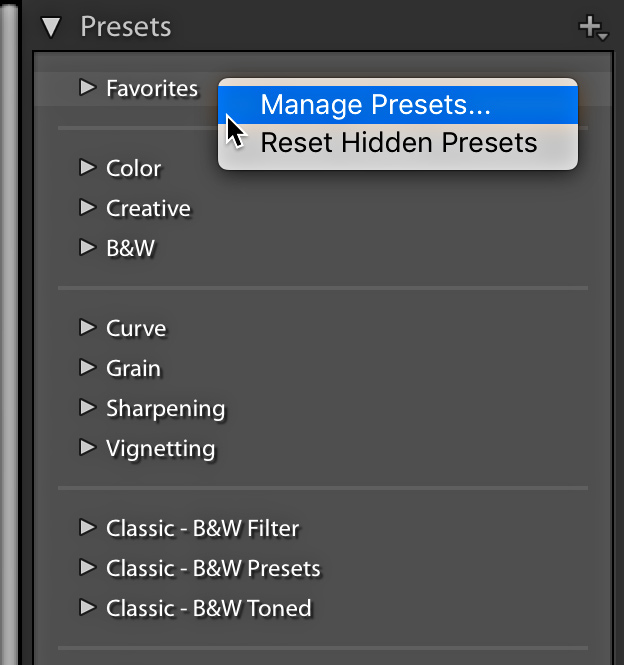The width and height of the screenshot is (624, 665).
Task: Click the Creative group name
Action: [148, 208]
